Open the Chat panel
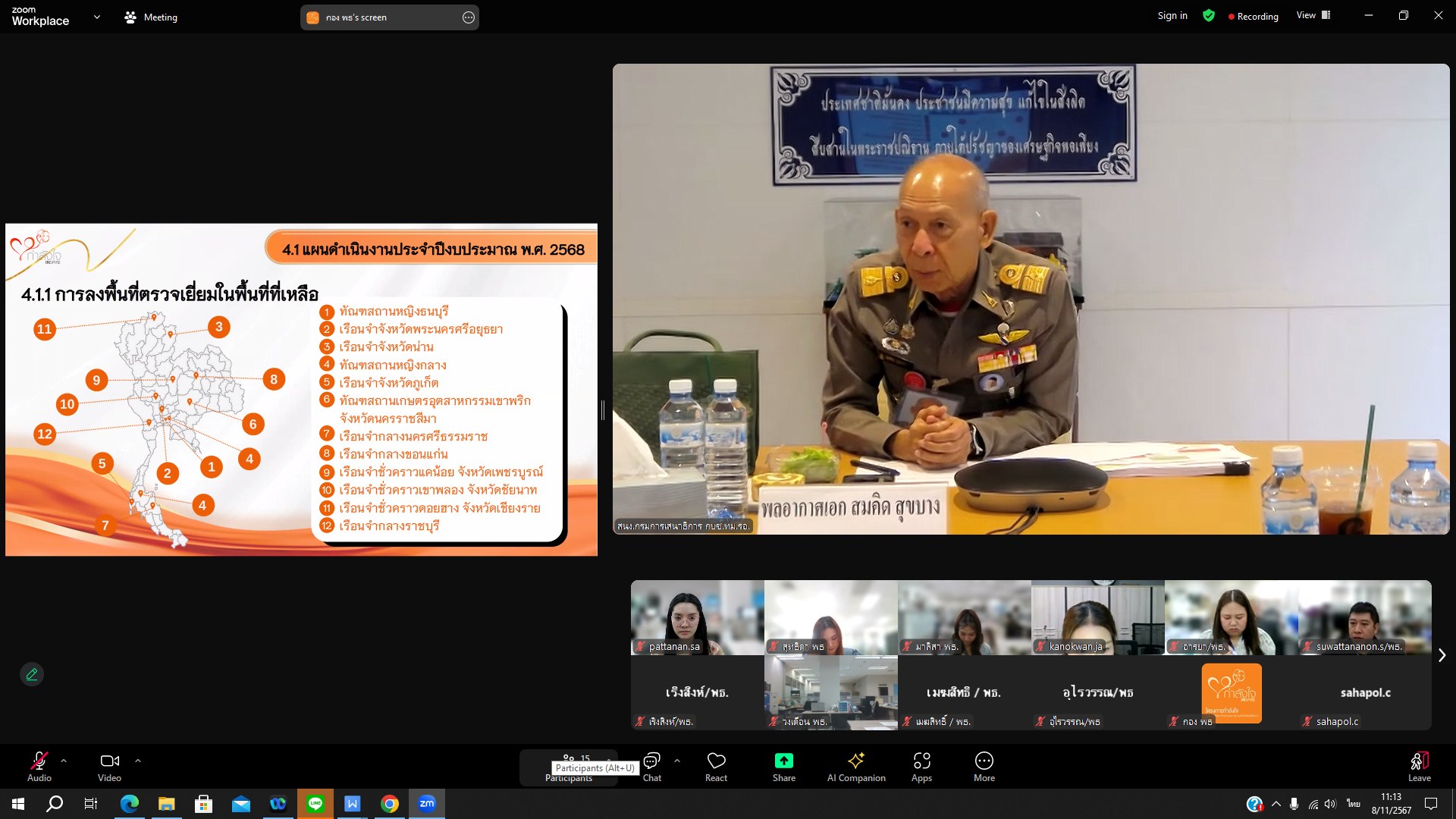1456x819 pixels. click(651, 765)
